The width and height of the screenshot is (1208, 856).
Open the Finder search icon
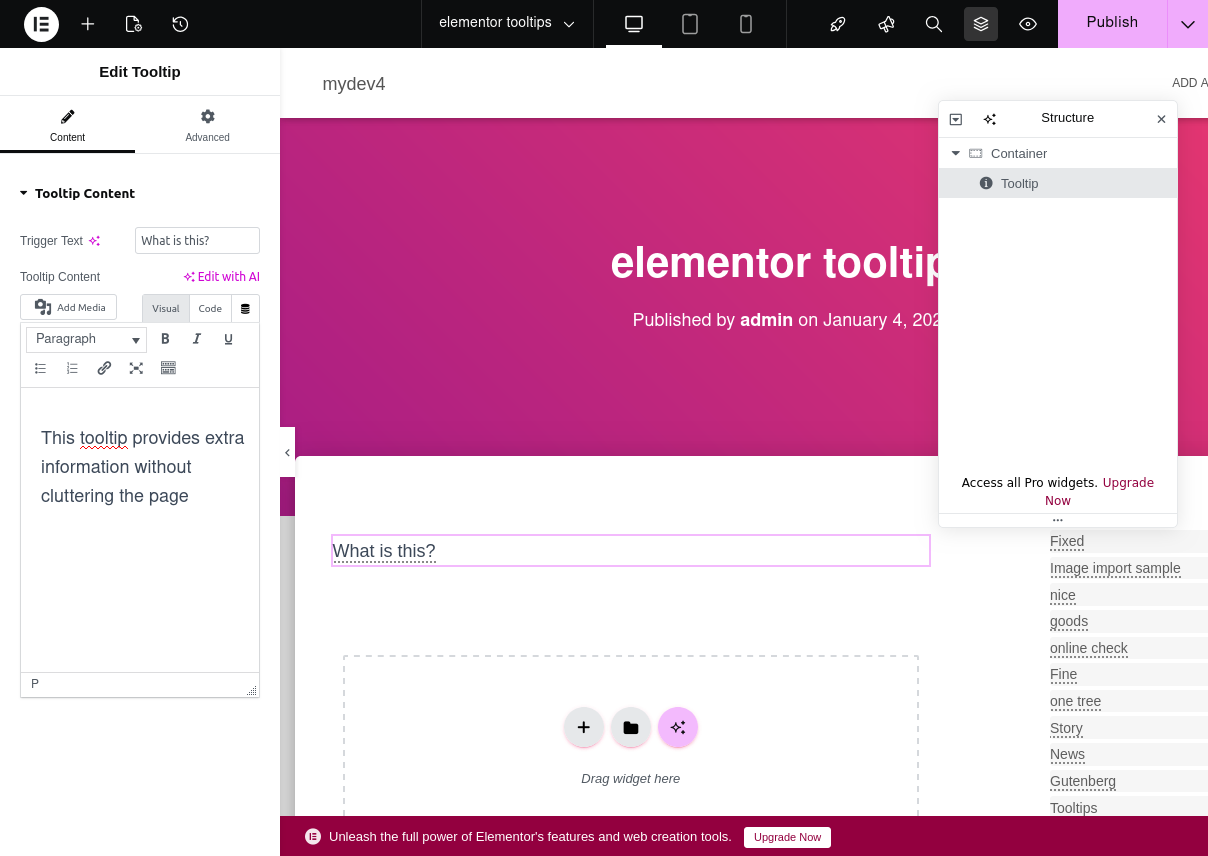pyautogui.click(x=933, y=24)
